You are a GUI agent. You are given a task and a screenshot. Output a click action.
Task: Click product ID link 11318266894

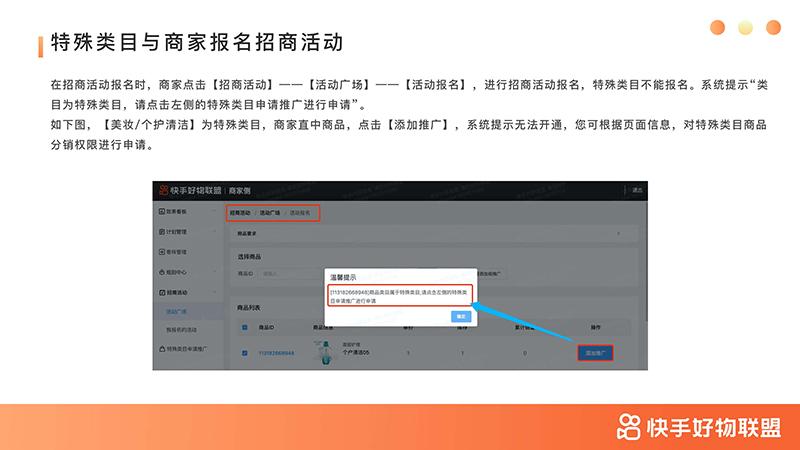277,353
